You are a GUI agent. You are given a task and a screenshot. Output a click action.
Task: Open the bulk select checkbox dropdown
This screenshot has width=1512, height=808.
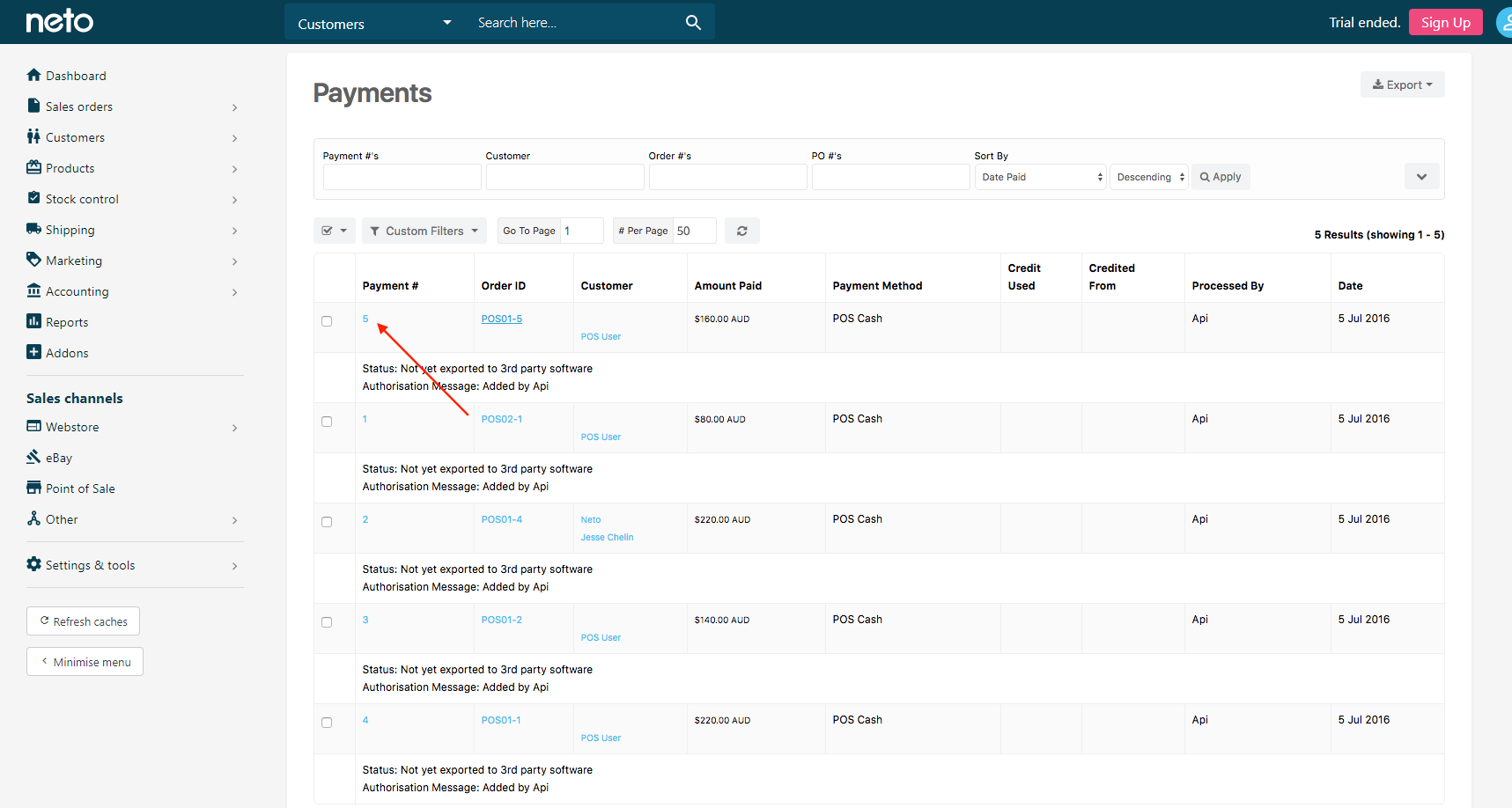coord(335,231)
